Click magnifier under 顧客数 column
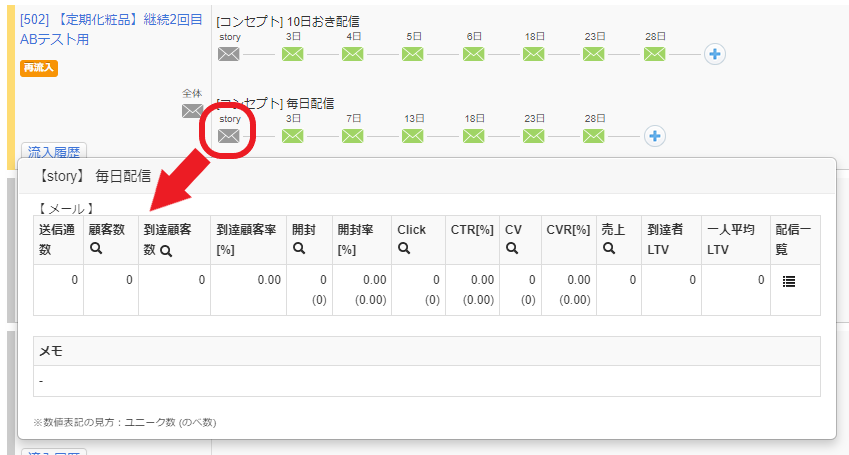This screenshot has width=849, height=455. point(96,251)
